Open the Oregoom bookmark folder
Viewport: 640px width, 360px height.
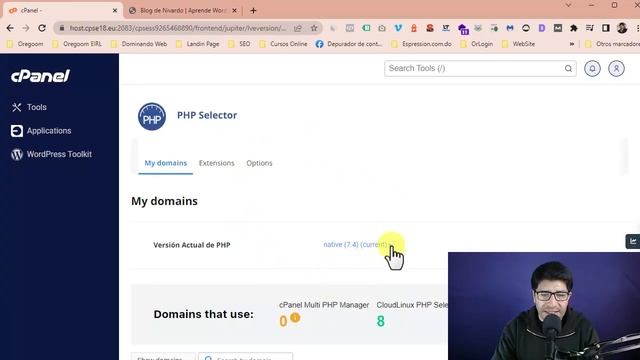[25, 44]
